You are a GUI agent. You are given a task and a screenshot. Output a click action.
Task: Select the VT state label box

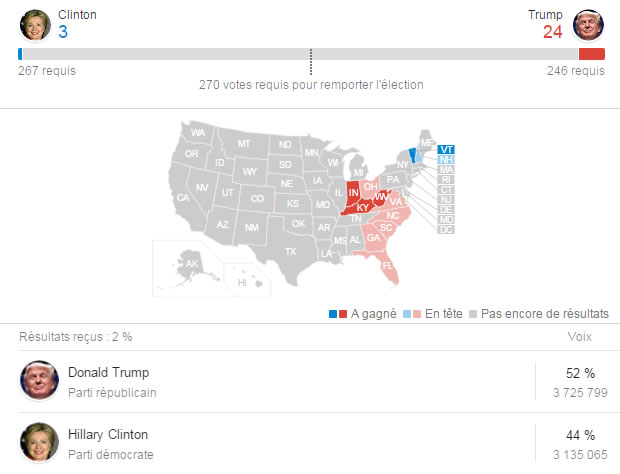click(x=446, y=149)
